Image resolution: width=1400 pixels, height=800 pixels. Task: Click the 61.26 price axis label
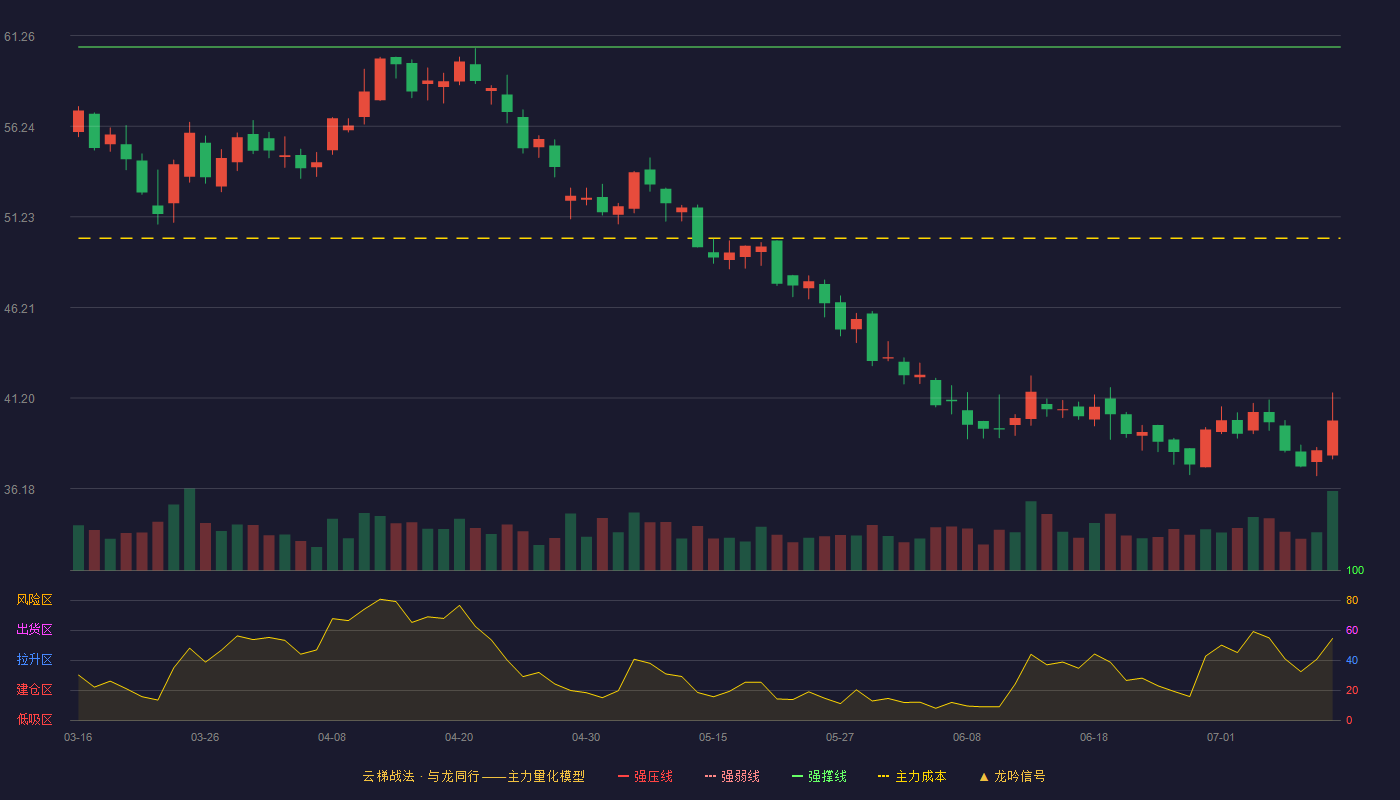(x=20, y=36)
